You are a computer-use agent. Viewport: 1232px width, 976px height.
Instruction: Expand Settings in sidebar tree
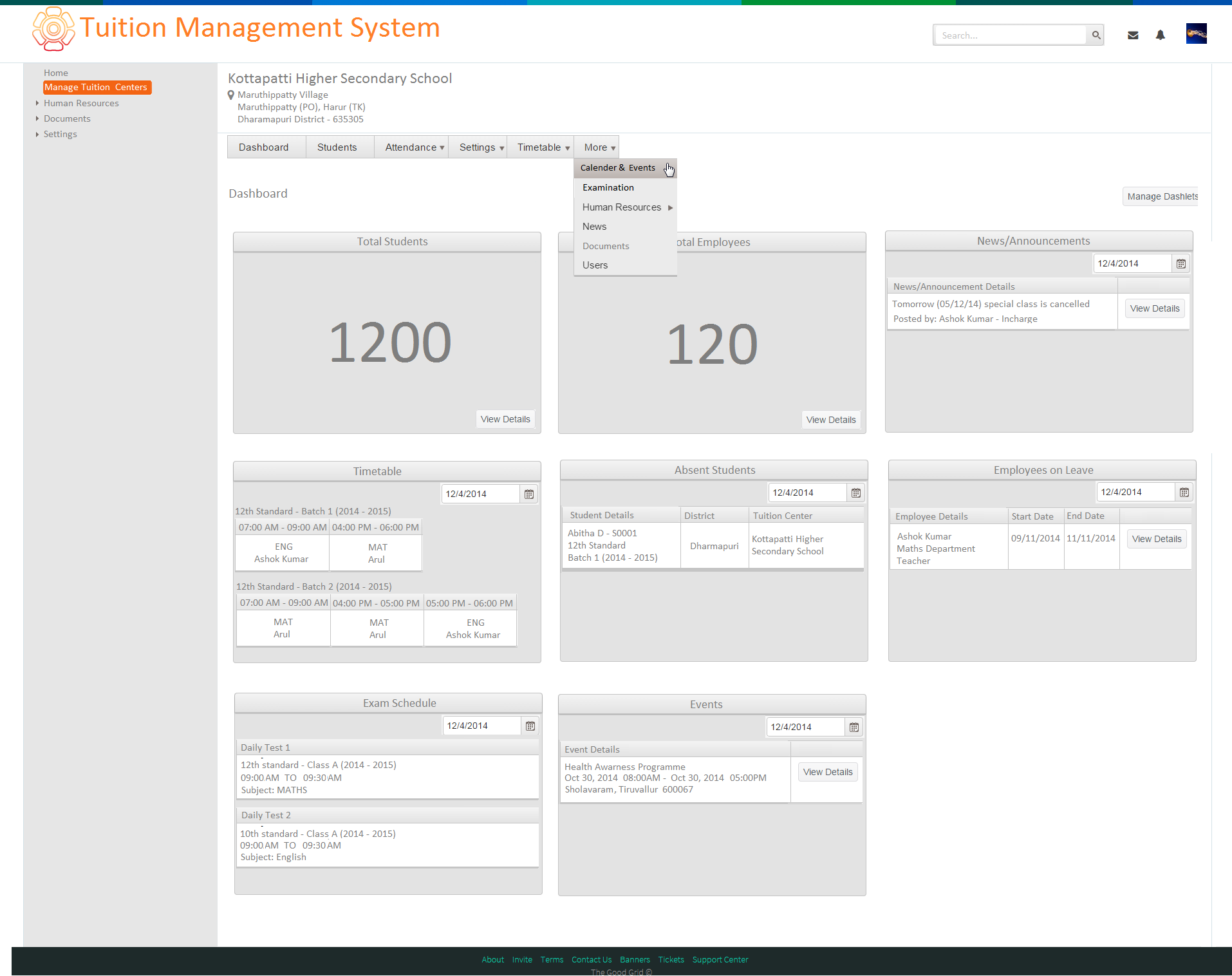click(x=37, y=134)
